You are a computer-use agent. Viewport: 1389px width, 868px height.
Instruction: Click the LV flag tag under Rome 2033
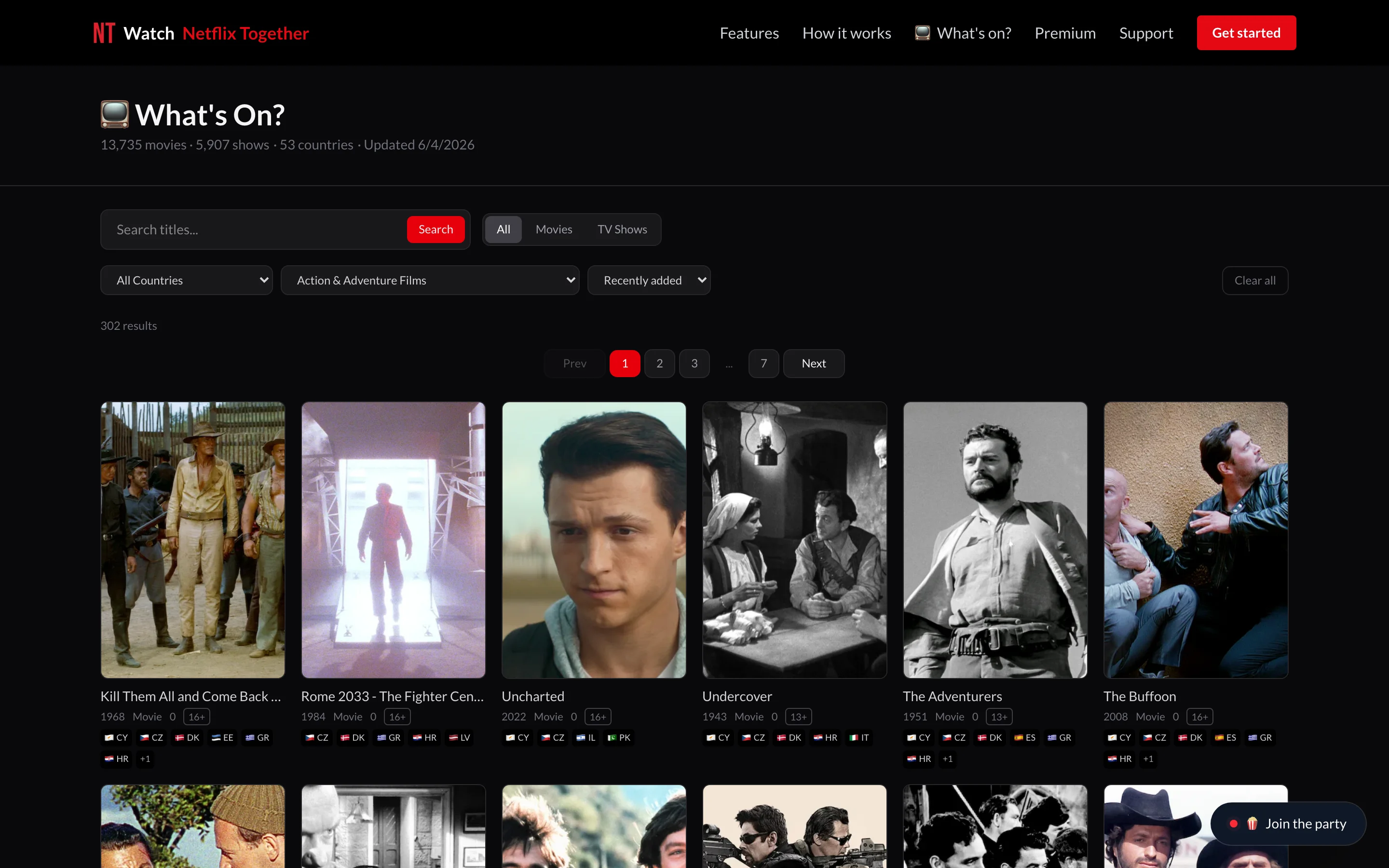(x=459, y=738)
